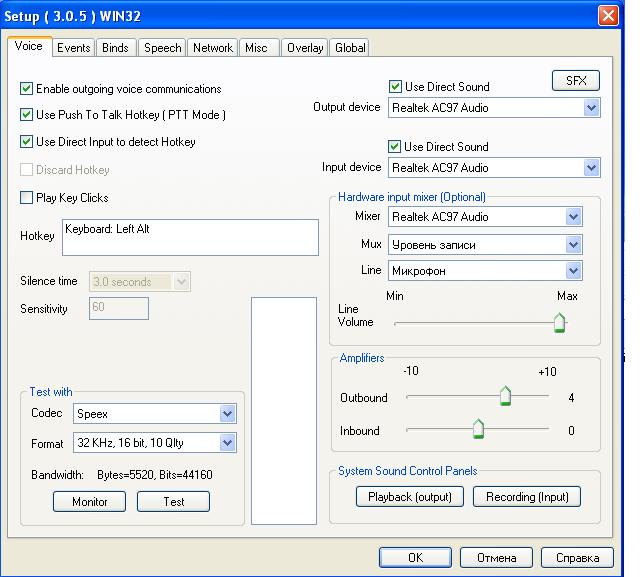
Task: Expand the Format dropdown
Action: [155, 443]
